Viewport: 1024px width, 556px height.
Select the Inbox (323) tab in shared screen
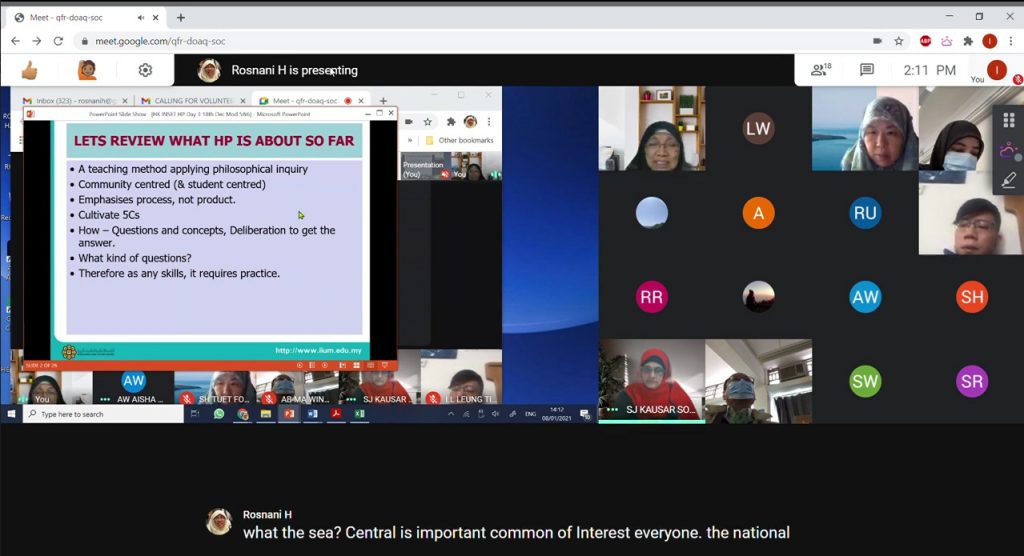(x=74, y=101)
